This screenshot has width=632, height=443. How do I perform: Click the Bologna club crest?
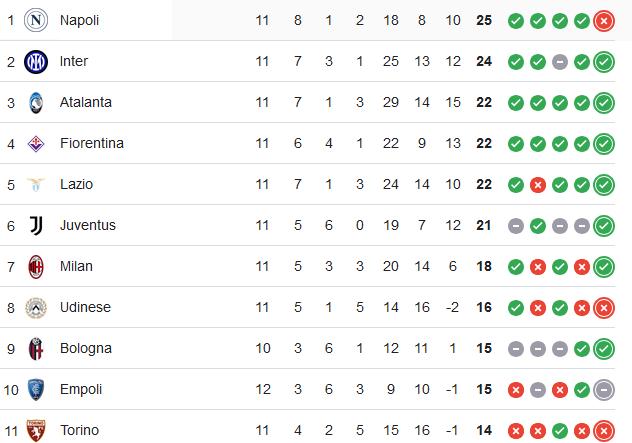tap(36, 349)
